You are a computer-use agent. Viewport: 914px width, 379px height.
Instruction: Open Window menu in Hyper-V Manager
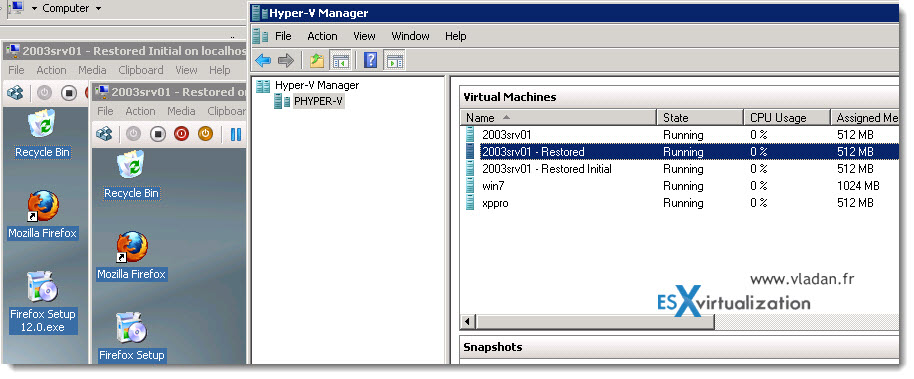[410, 36]
